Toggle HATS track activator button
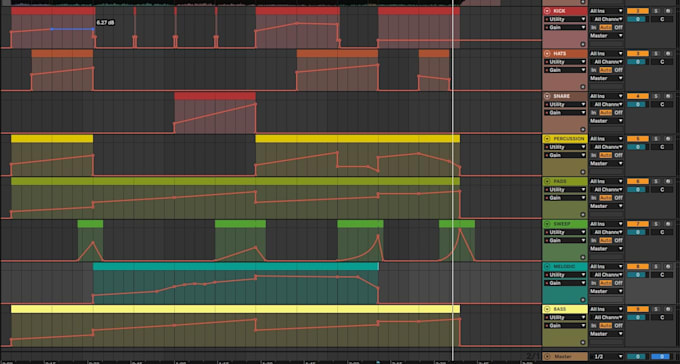Viewport: 680px width, 364px height. click(638, 53)
